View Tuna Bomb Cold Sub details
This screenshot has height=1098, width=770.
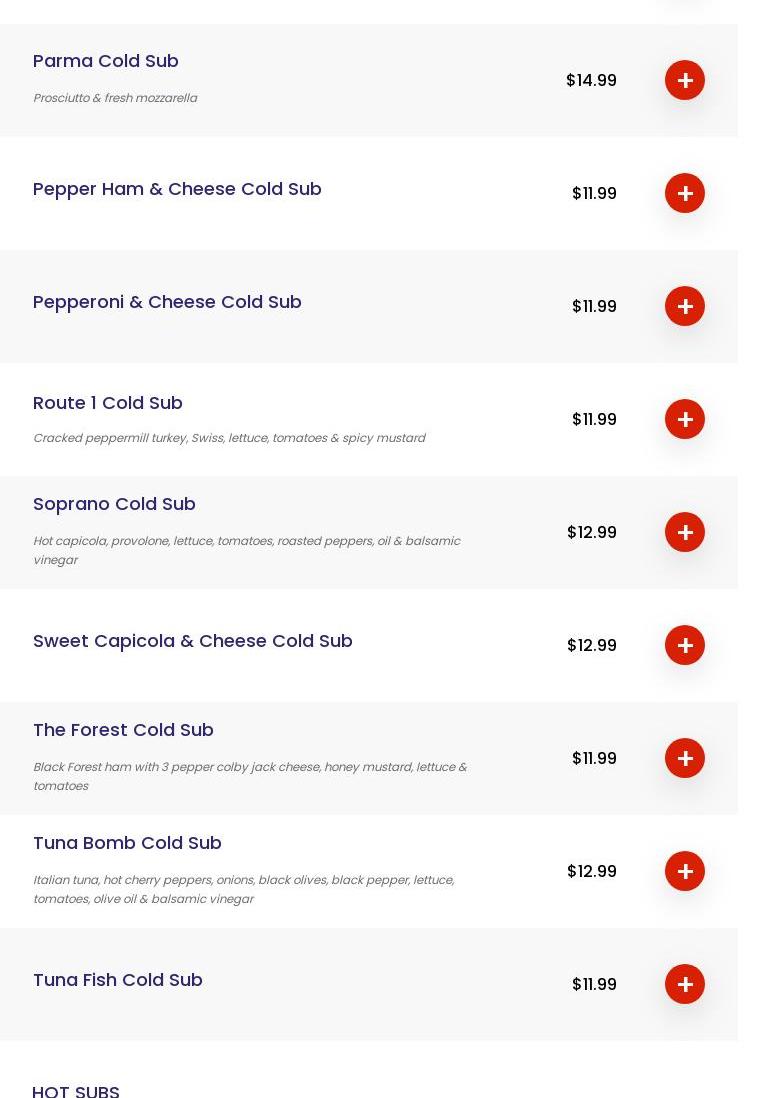point(127,843)
